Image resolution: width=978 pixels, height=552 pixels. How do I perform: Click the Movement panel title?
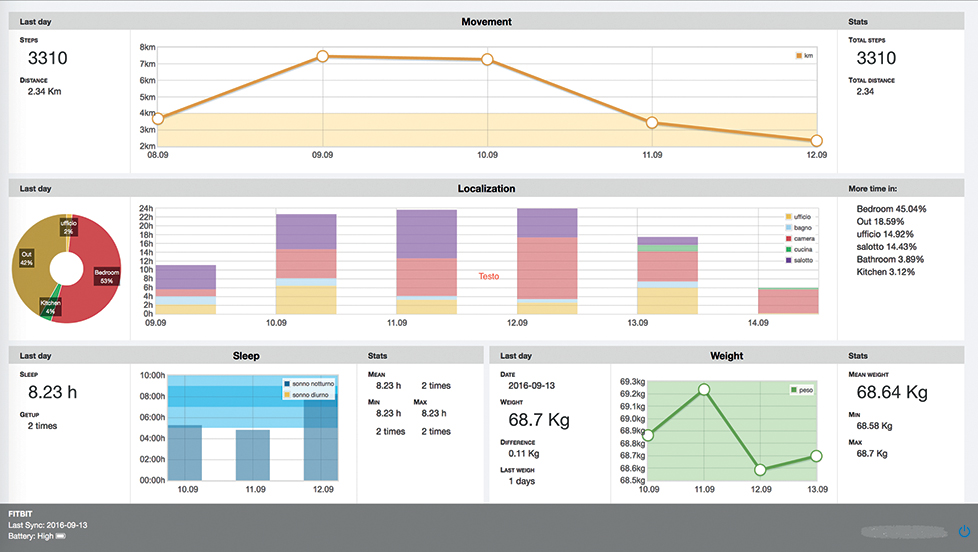487,22
